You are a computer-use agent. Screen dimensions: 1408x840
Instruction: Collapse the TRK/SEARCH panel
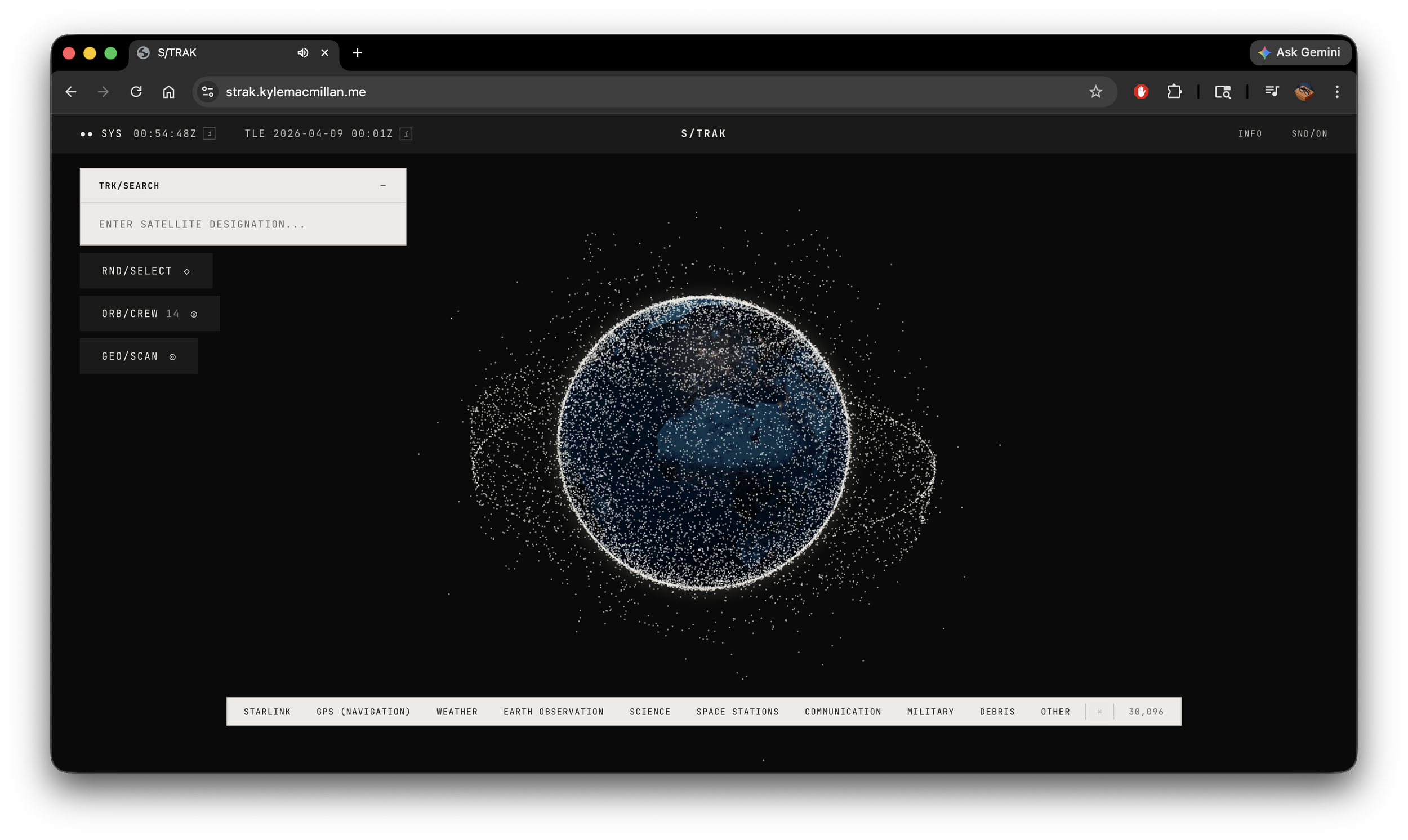tap(383, 186)
